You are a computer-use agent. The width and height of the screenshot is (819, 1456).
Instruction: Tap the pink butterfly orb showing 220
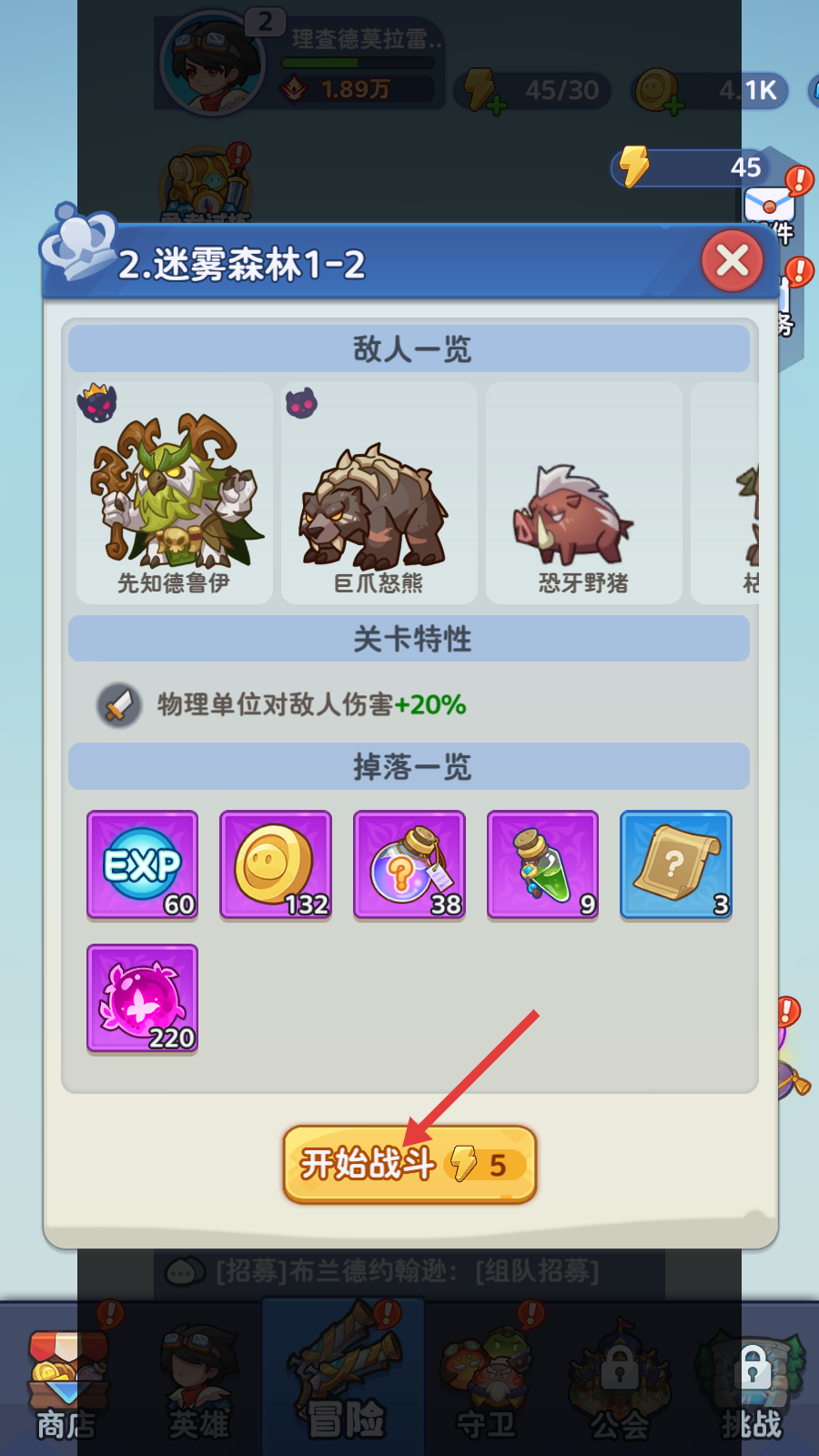[x=142, y=998]
